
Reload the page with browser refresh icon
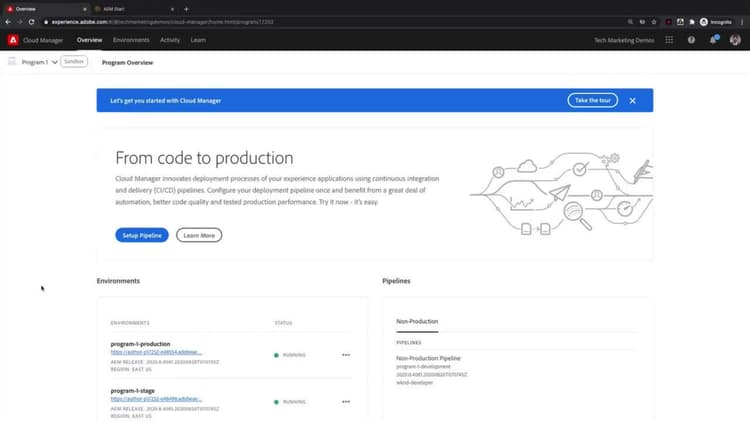[31, 22]
